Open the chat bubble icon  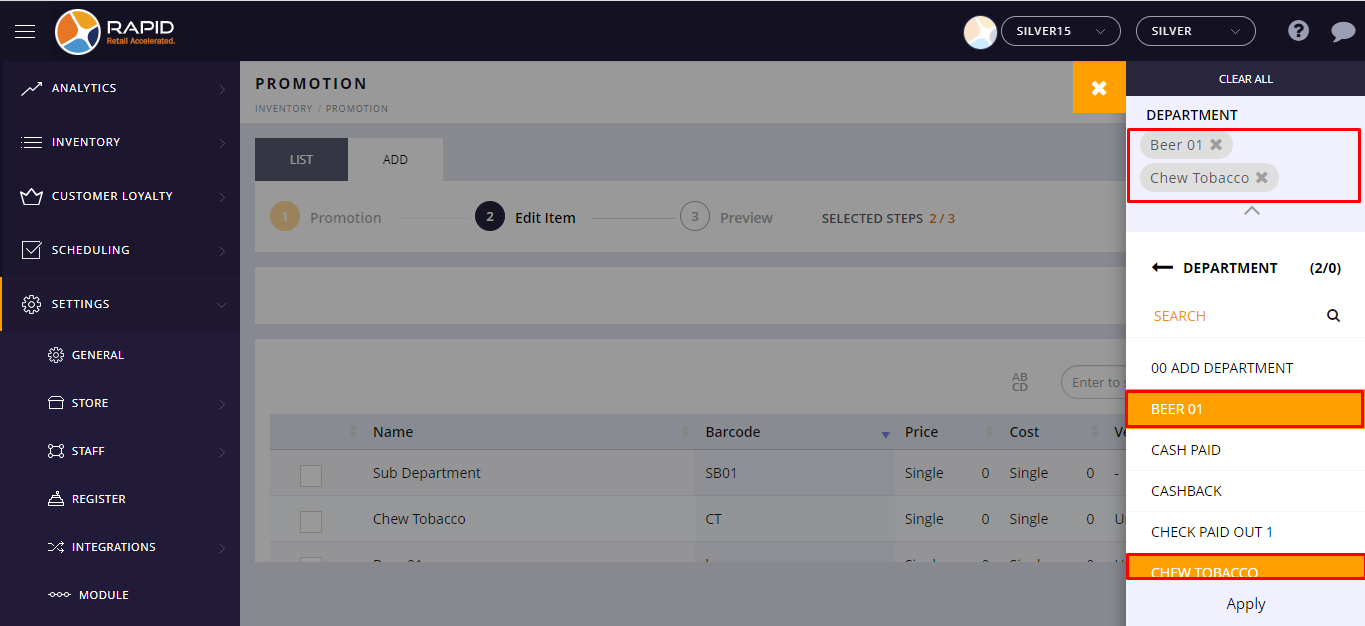[1342, 32]
